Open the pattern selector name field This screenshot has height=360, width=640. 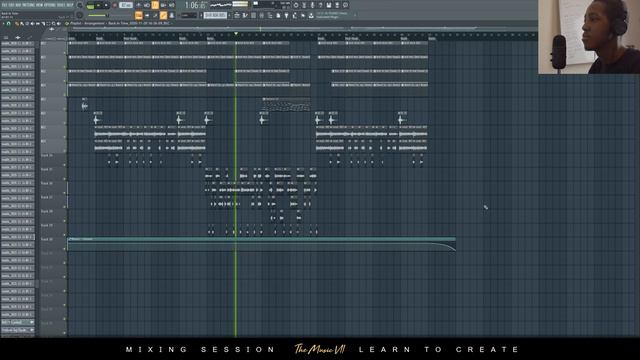tap(215, 15)
